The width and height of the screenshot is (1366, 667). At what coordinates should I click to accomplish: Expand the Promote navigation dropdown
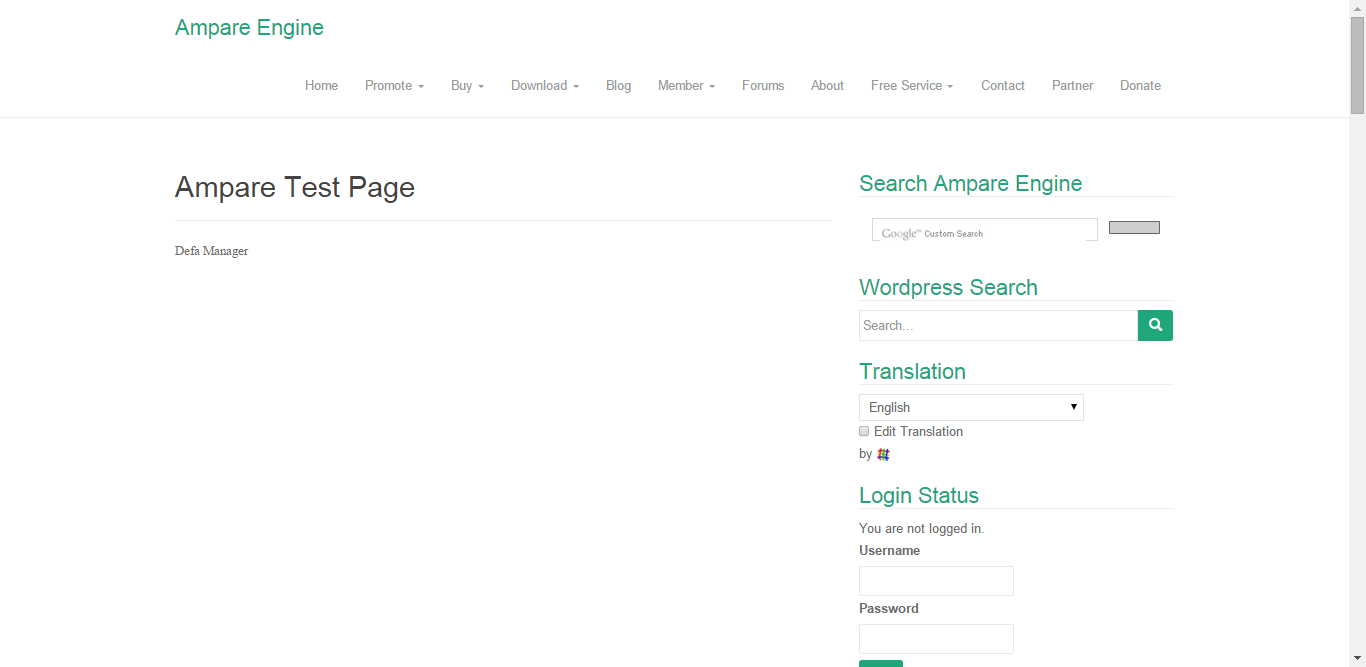pos(394,85)
